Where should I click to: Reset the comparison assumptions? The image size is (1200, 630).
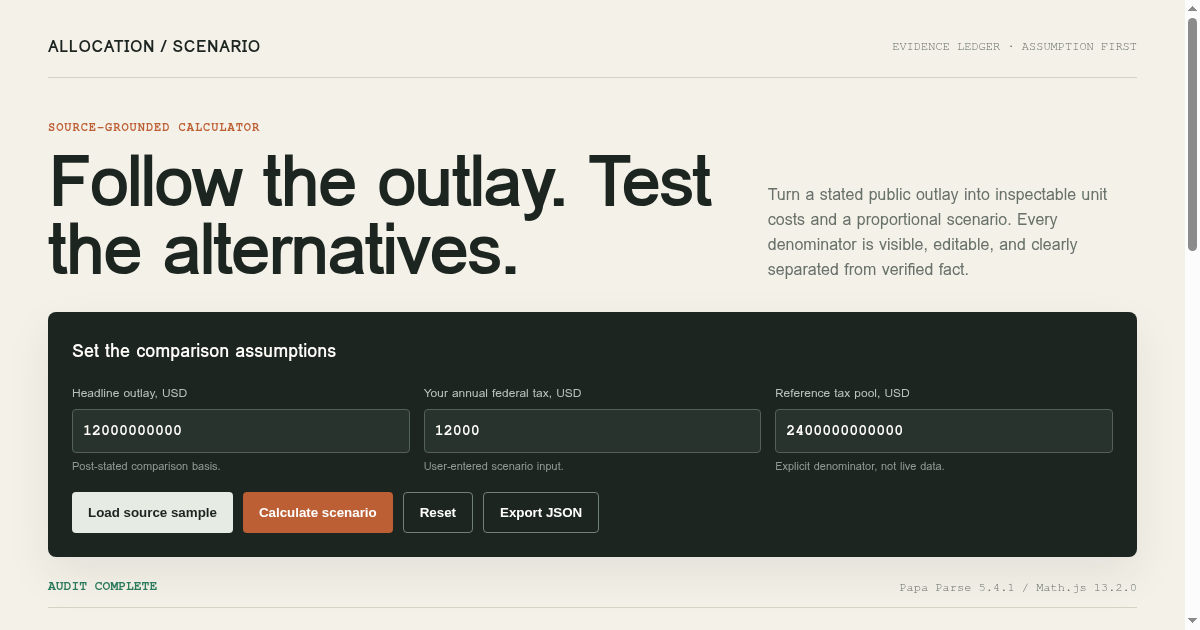point(438,512)
